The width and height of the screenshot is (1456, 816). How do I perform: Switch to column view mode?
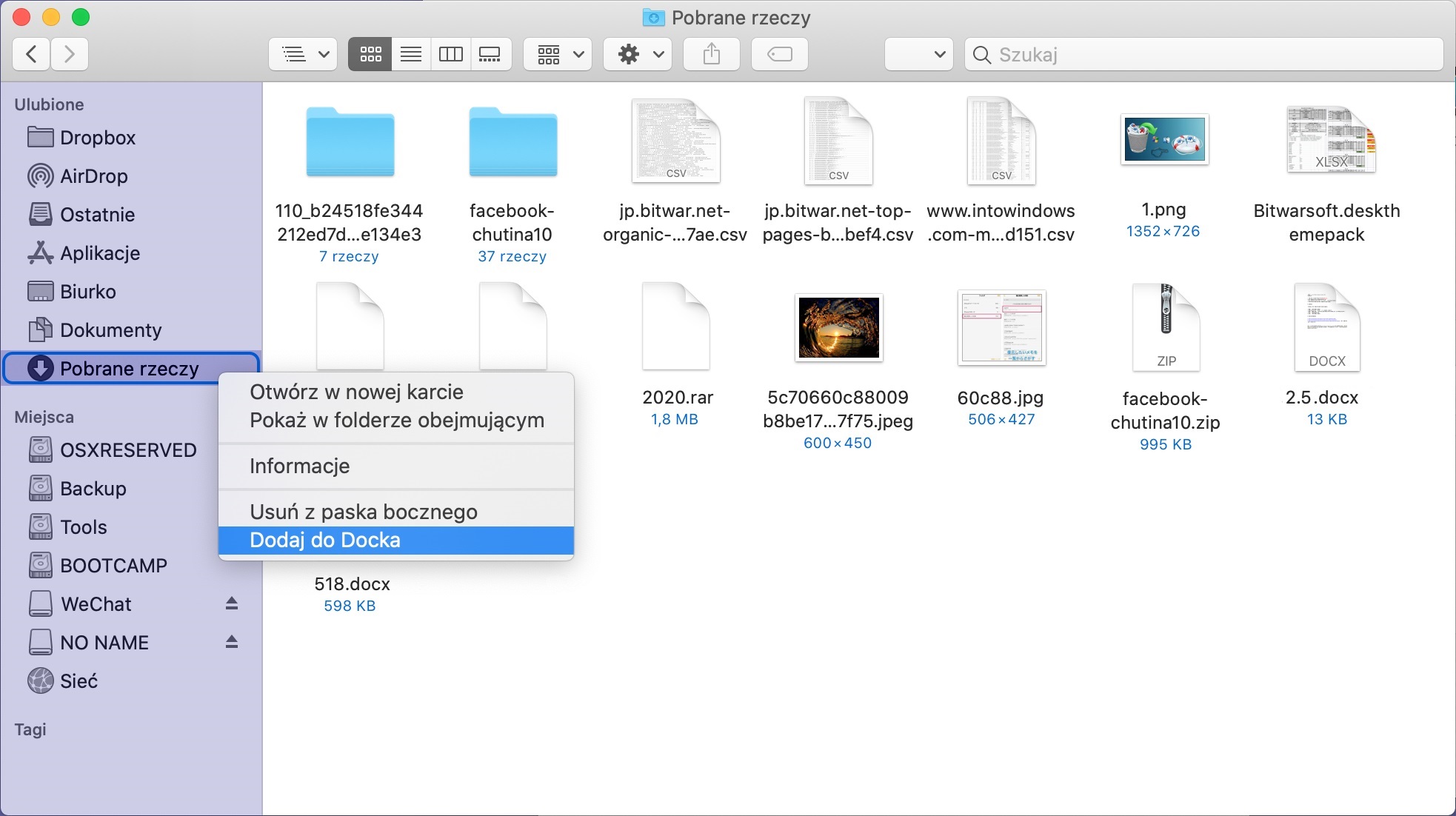click(450, 54)
